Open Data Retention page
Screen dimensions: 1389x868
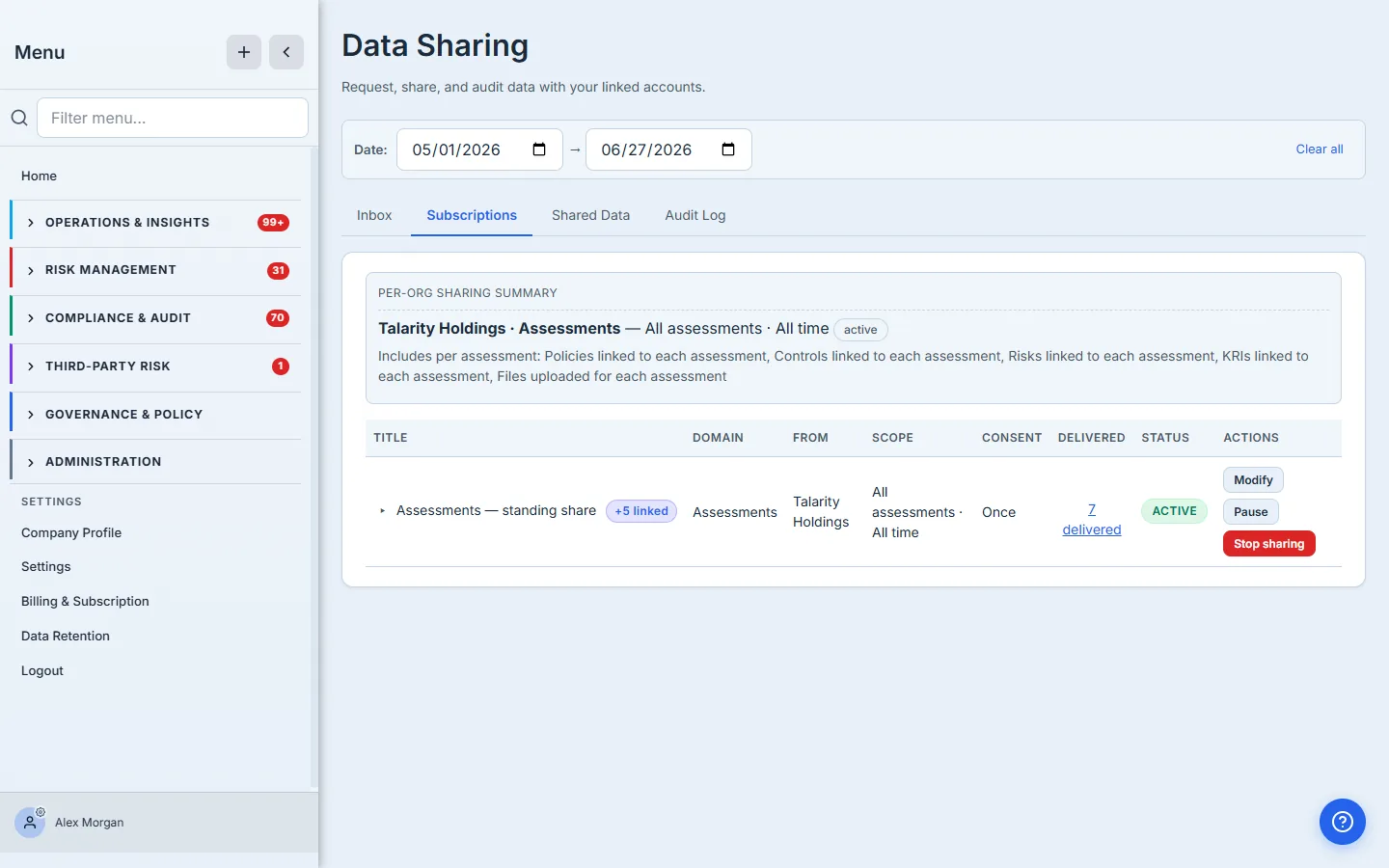pyautogui.click(x=66, y=636)
